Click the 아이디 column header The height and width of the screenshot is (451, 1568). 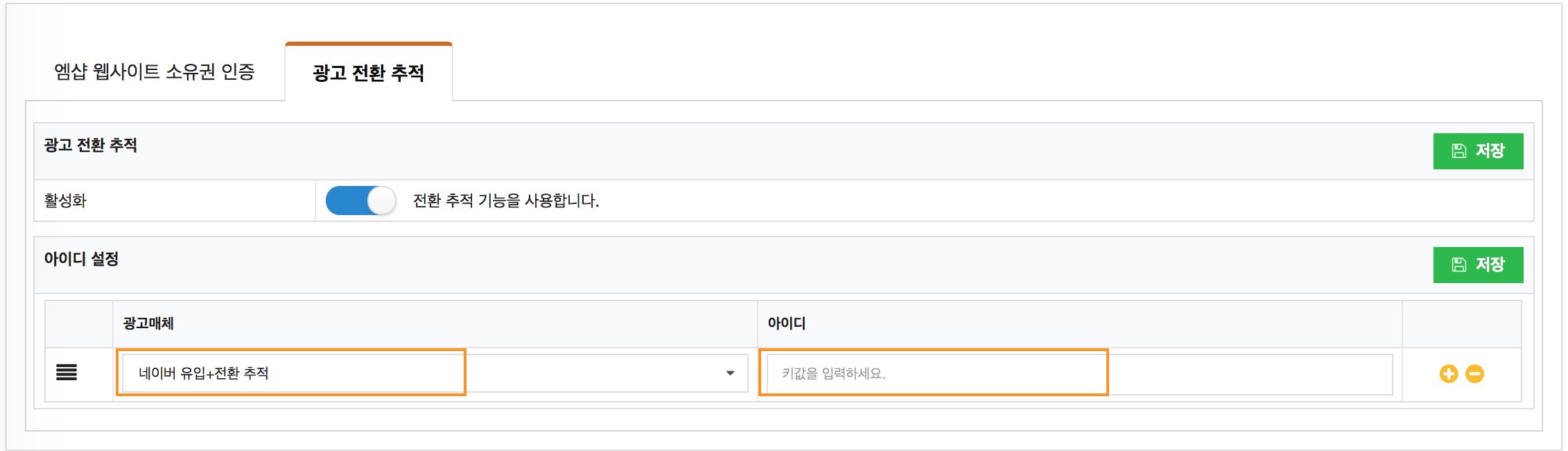click(x=786, y=323)
